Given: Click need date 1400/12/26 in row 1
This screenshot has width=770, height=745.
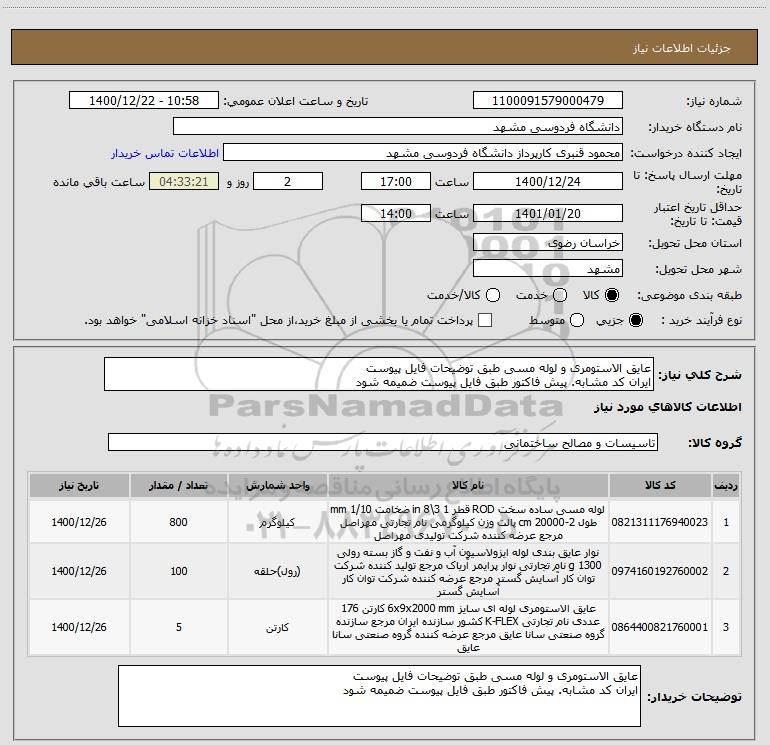Looking at the screenshot, I should click(x=79, y=522).
